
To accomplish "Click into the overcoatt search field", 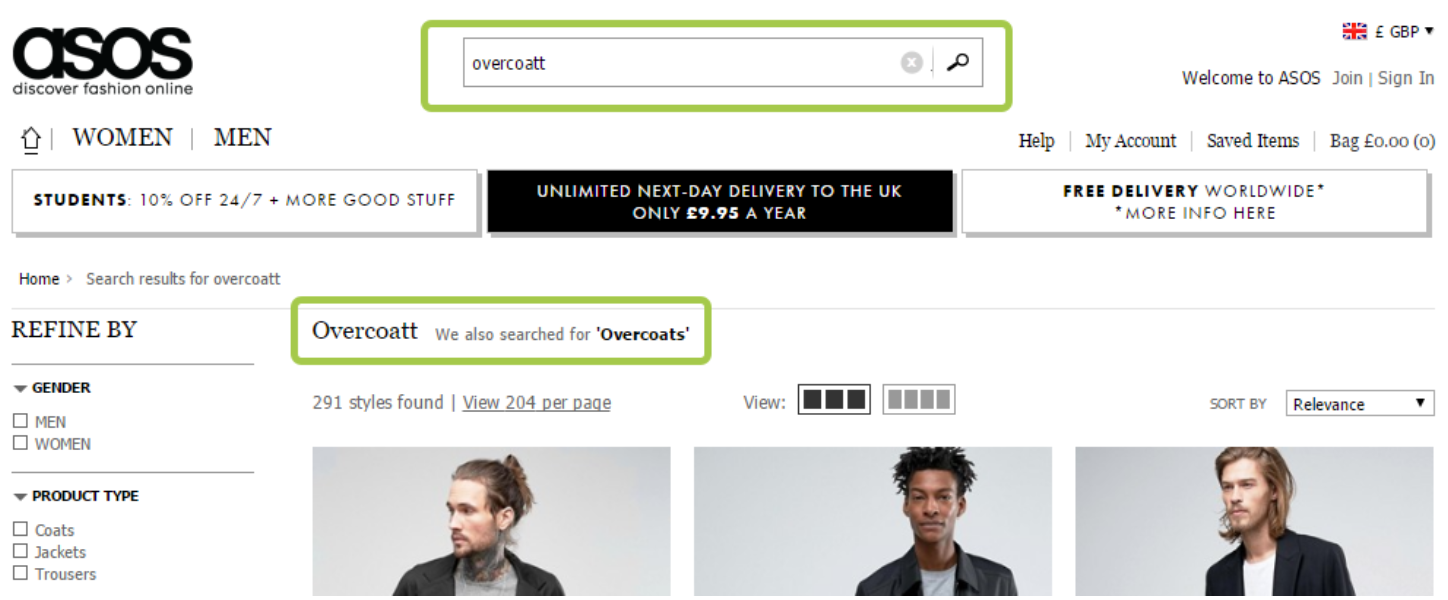I will pos(680,63).
